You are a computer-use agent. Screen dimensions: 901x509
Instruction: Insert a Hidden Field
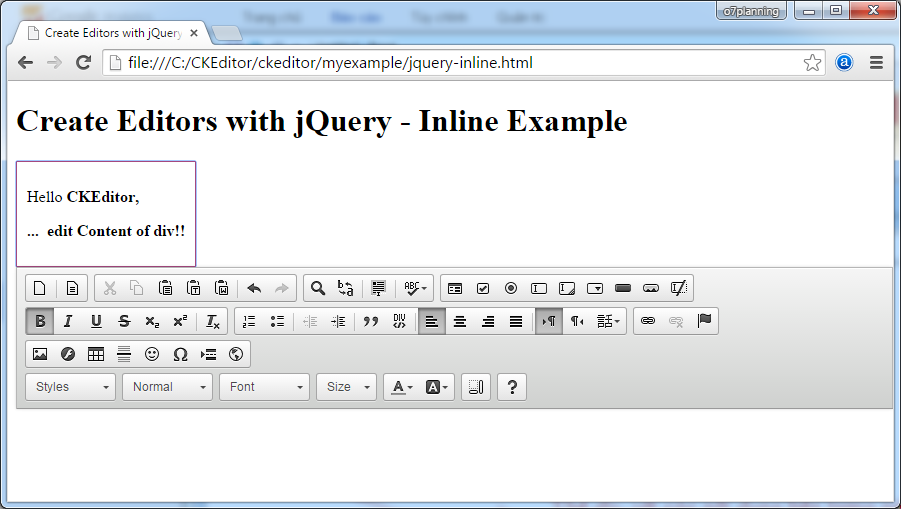click(x=679, y=288)
